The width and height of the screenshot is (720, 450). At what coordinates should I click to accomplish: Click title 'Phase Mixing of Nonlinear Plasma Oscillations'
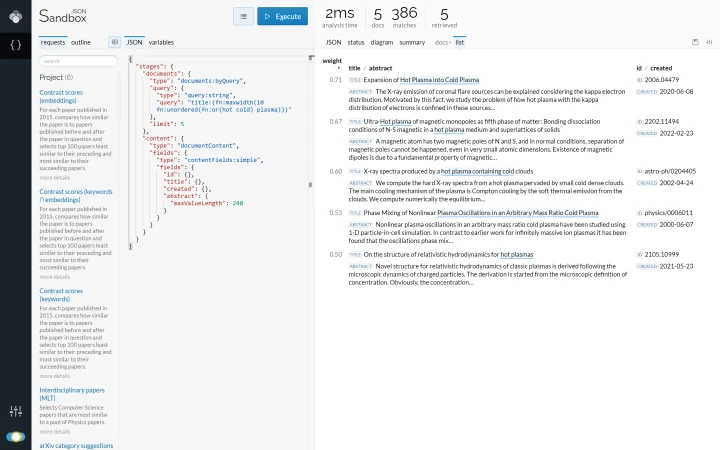481,213
